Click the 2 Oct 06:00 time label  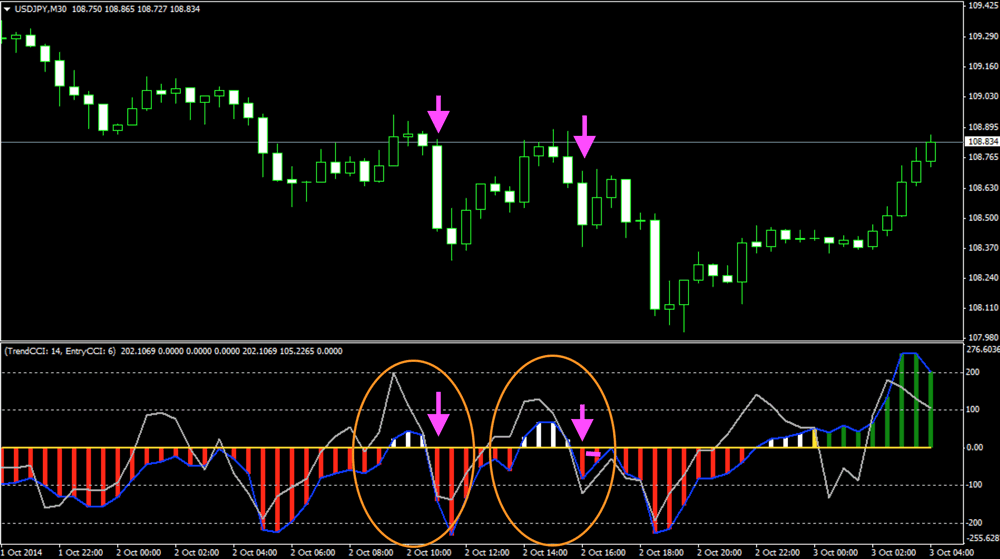(x=312, y=553)
